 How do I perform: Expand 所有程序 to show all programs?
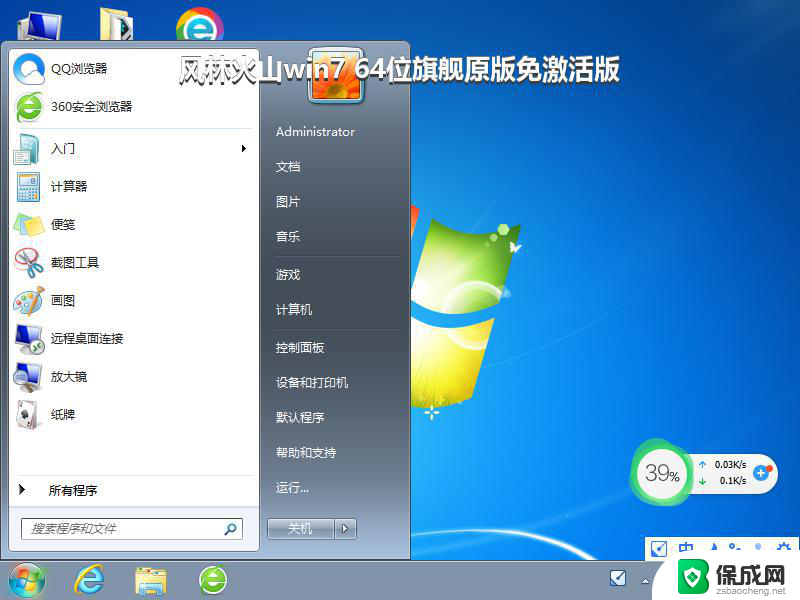pyautogui.click(x=132, y=490)
